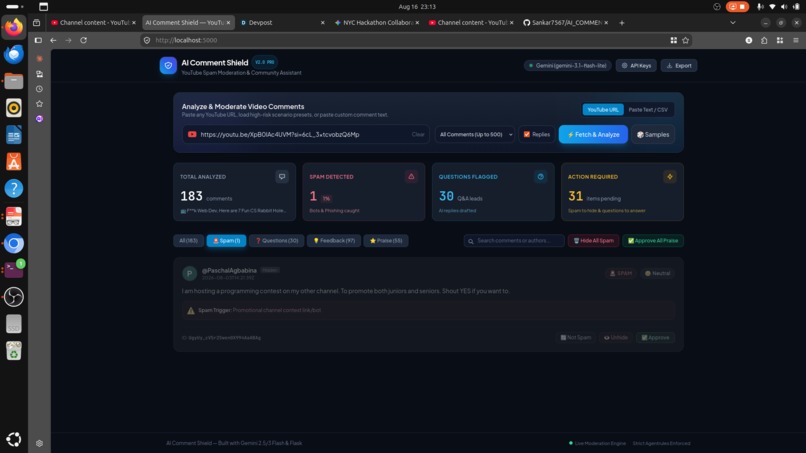Switch to the Devpost tab
806x453 pixels.
click(282, 23)
